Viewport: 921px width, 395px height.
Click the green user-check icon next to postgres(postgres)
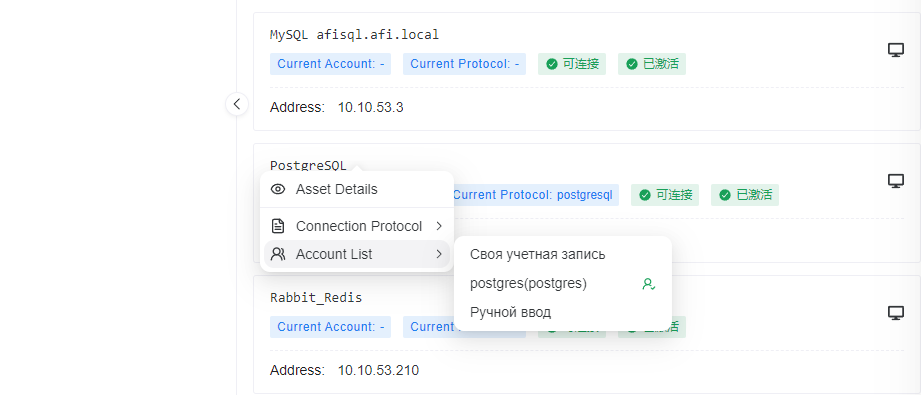(x=648, y=284)
